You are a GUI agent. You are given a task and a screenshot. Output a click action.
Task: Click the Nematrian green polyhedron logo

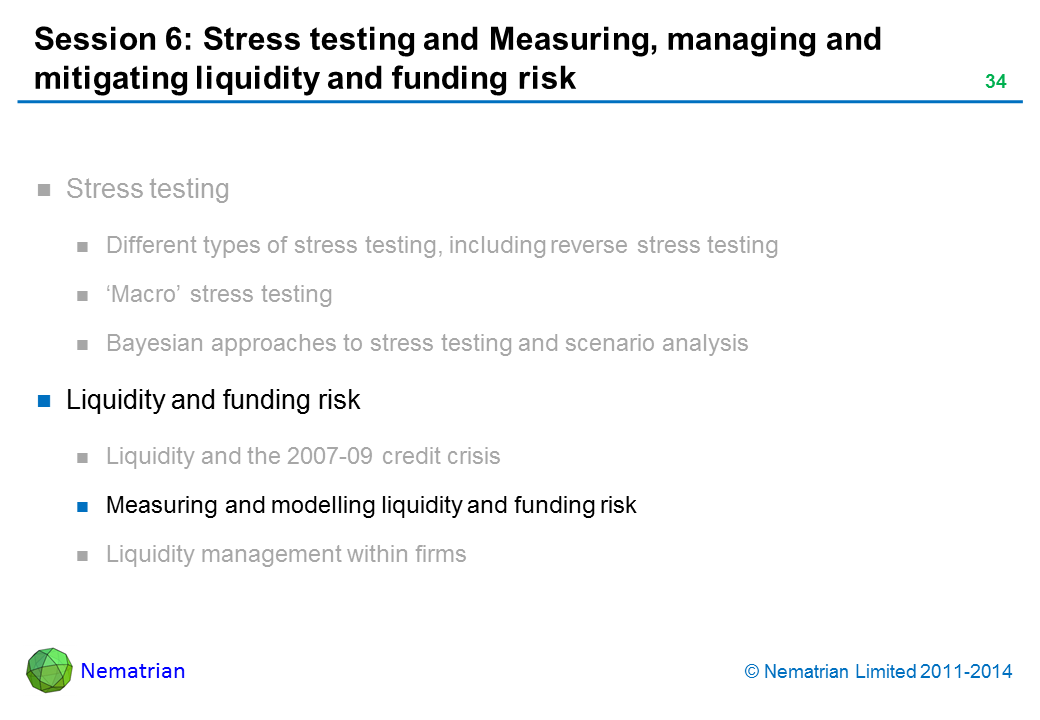(x=49, y=670)
